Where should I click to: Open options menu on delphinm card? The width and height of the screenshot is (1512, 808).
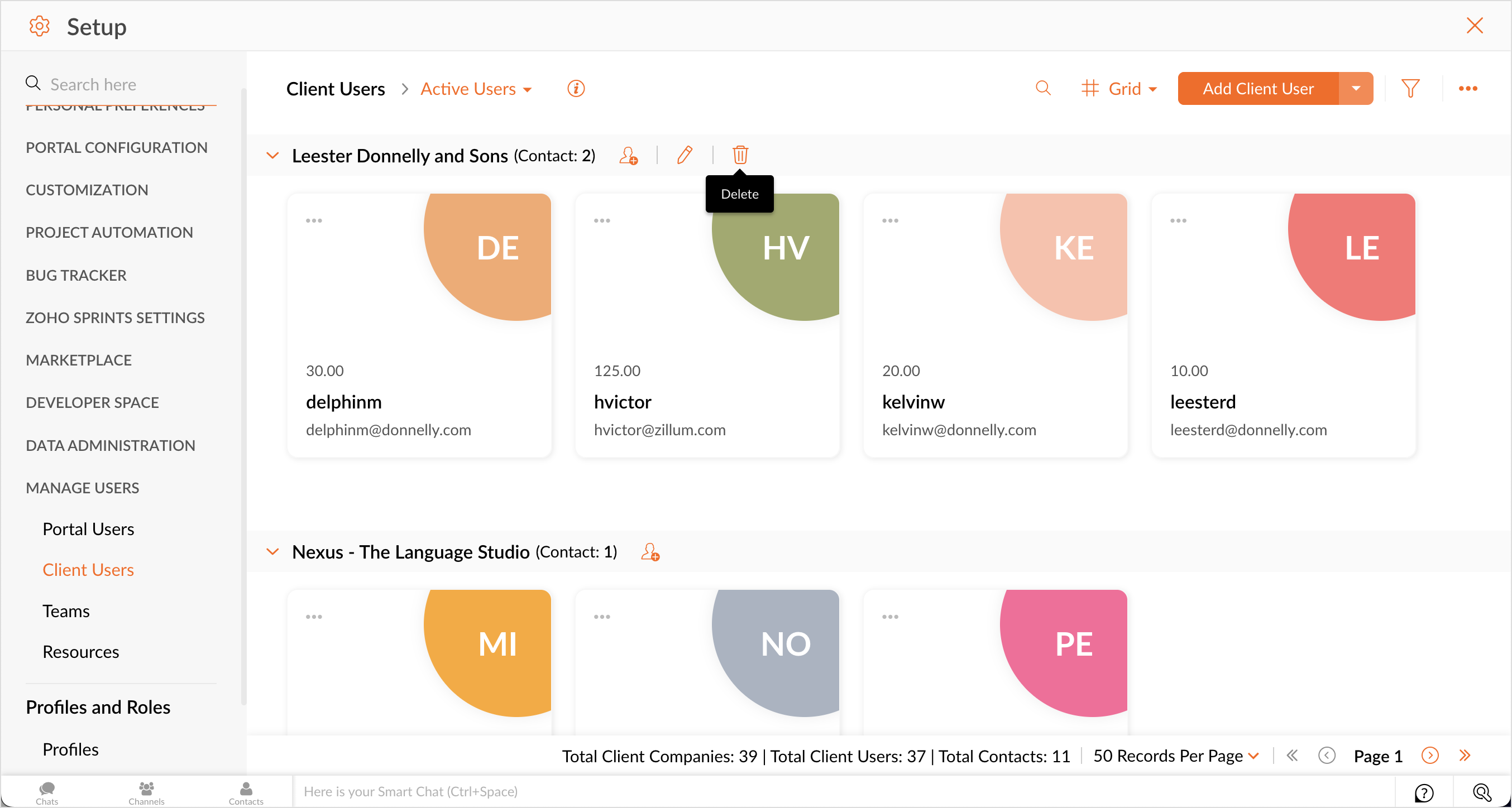(314, 220)
